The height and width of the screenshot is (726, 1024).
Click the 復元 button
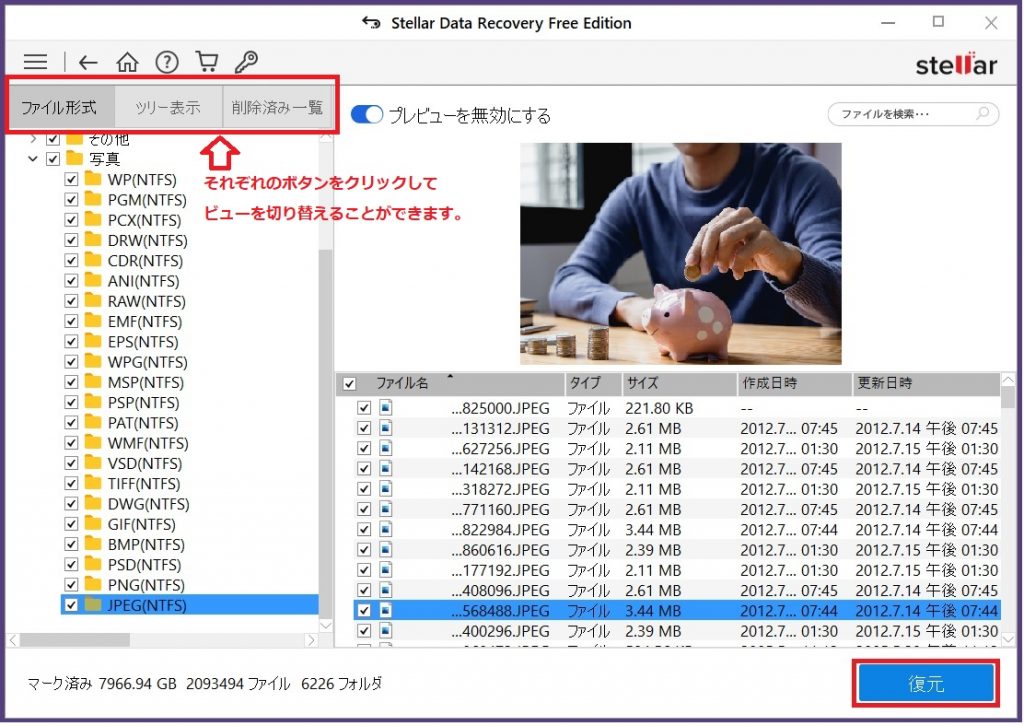click(x=926, y=684)
